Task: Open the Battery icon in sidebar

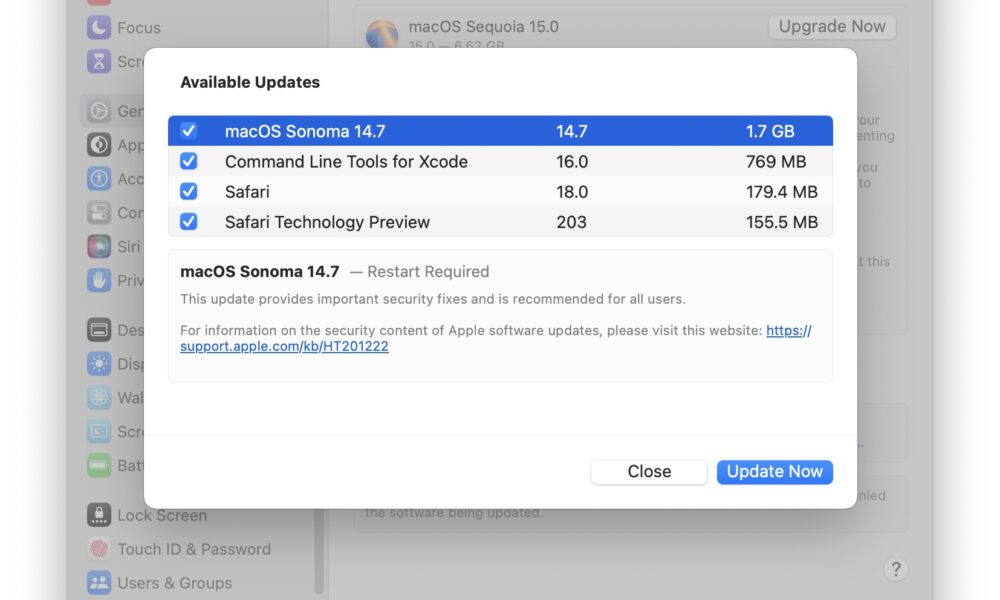Action: (99, 465)
